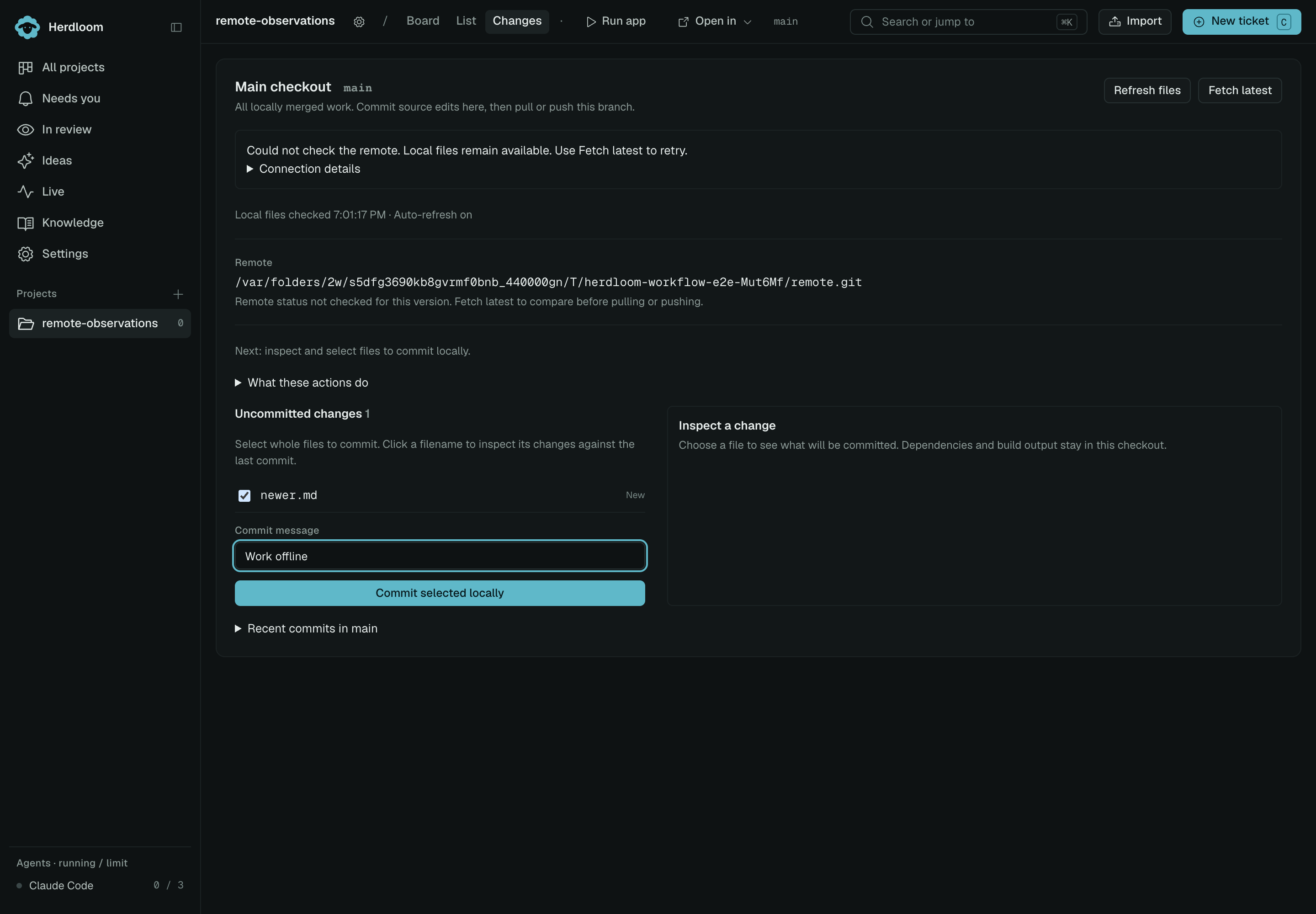The width and height of the screenshot is (1316, 914).
Task: Click Claude Code agent row
Action: click(100, 885)
